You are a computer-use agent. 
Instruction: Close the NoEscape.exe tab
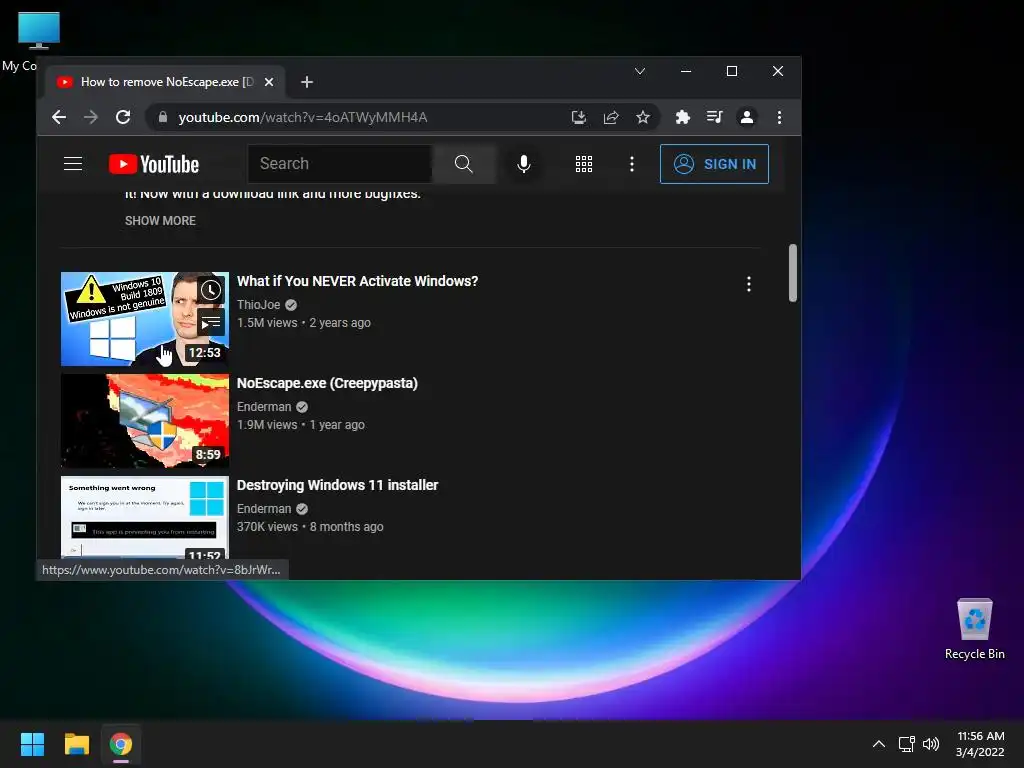[269, 82]
